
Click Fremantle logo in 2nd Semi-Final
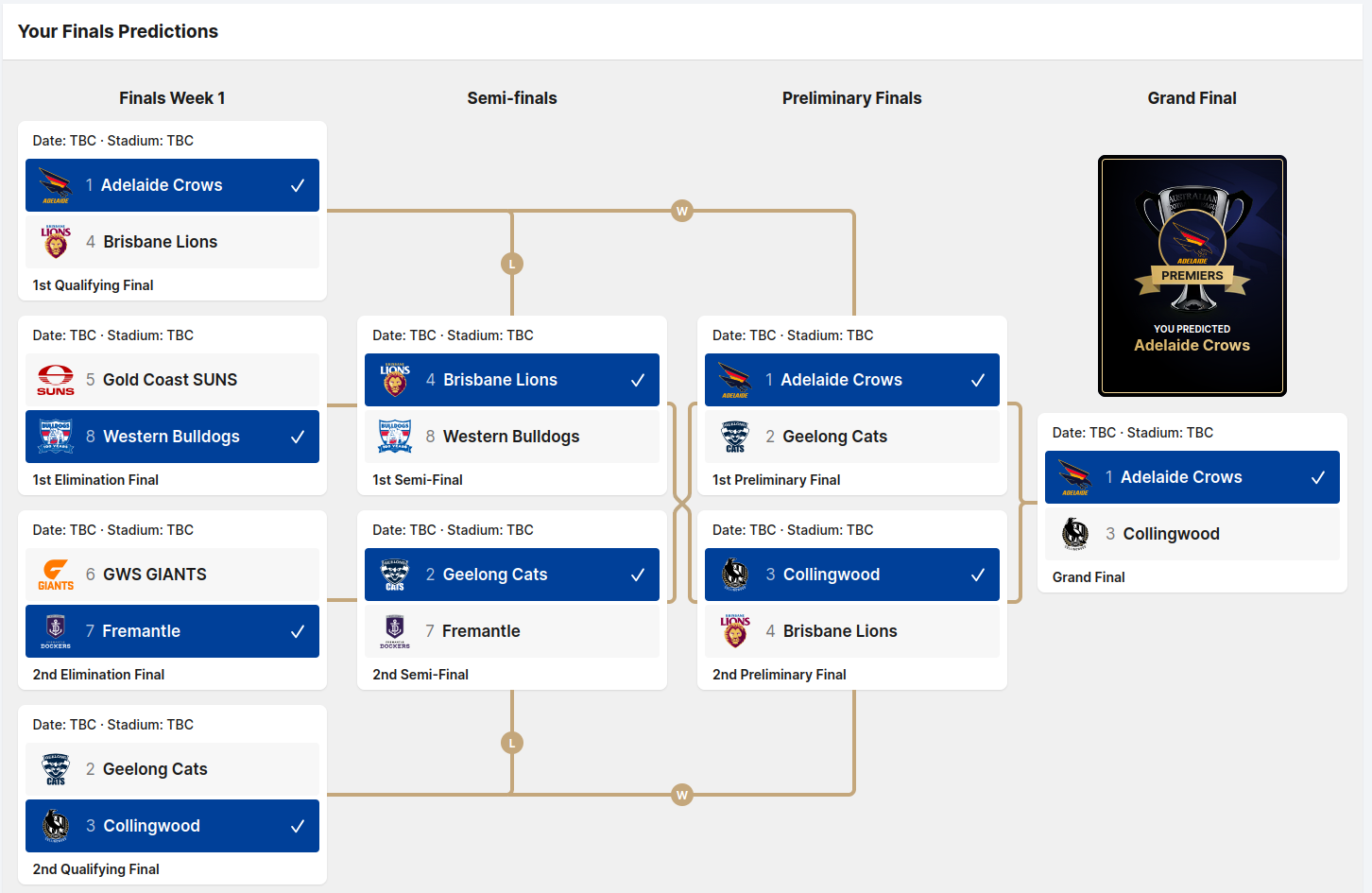[x=395, y=631]
